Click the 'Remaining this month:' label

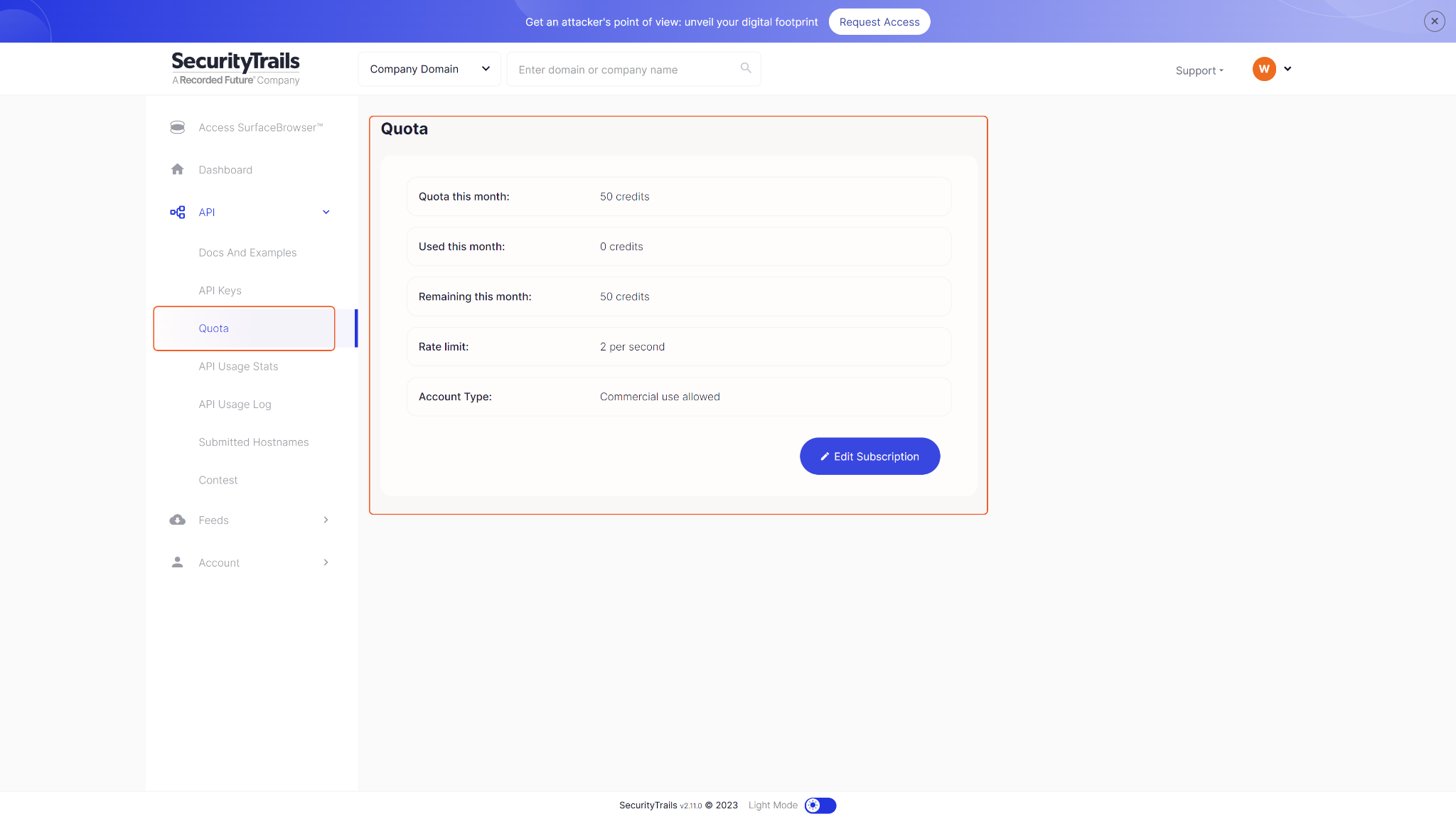click(x=475, y=296)
